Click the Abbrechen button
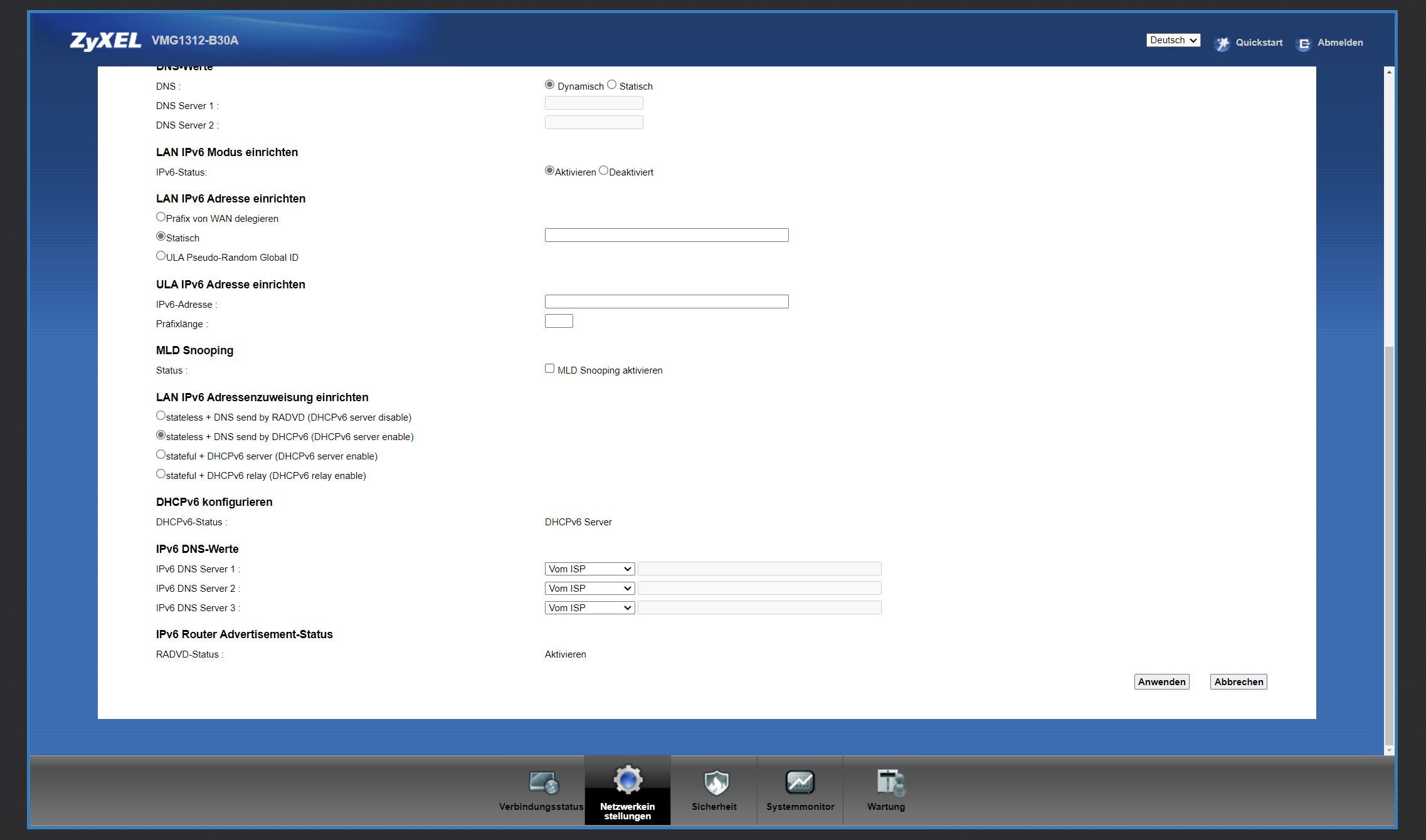 point(1239,682)
